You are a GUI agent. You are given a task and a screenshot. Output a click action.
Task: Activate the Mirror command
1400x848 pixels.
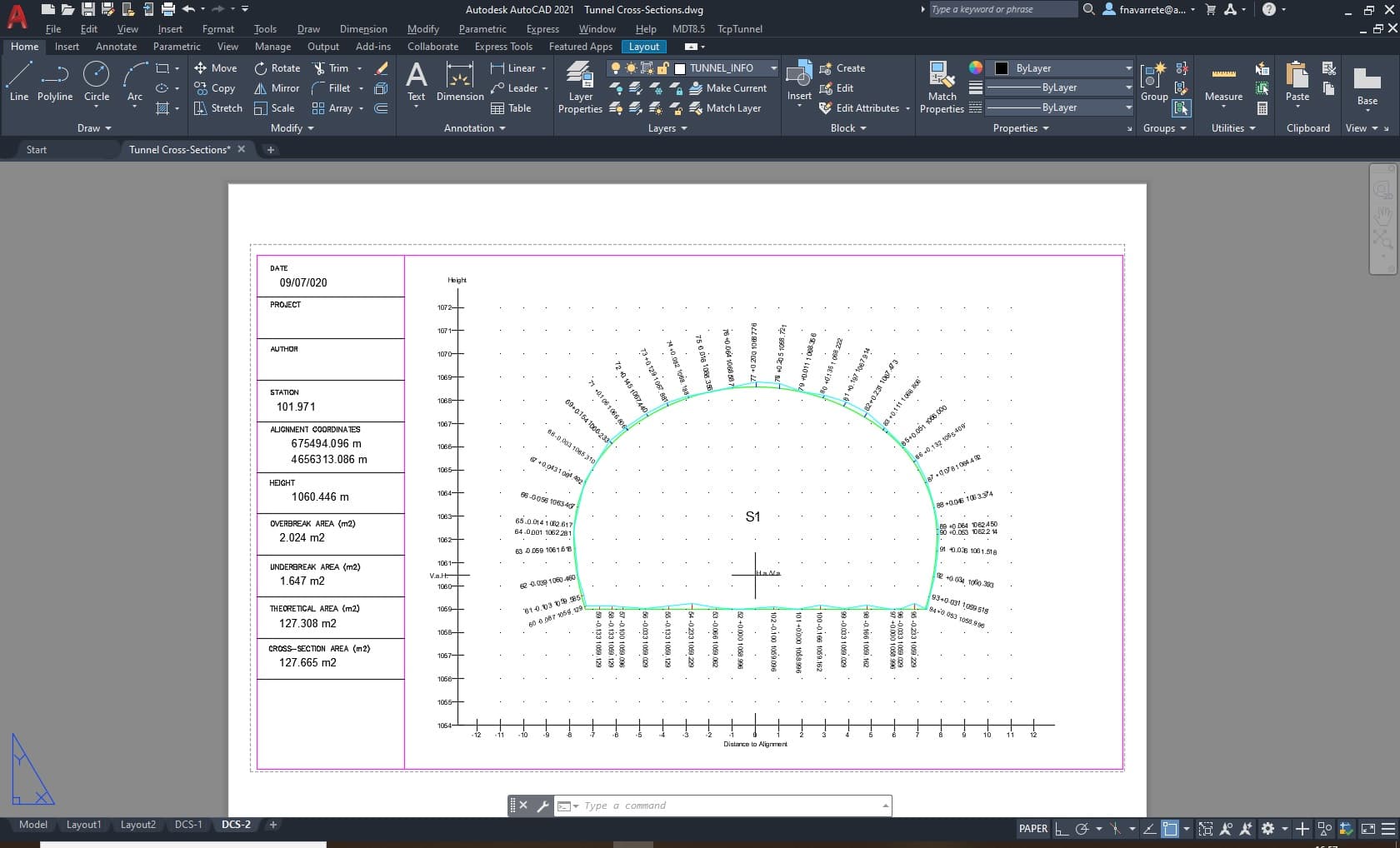(277, 88)
